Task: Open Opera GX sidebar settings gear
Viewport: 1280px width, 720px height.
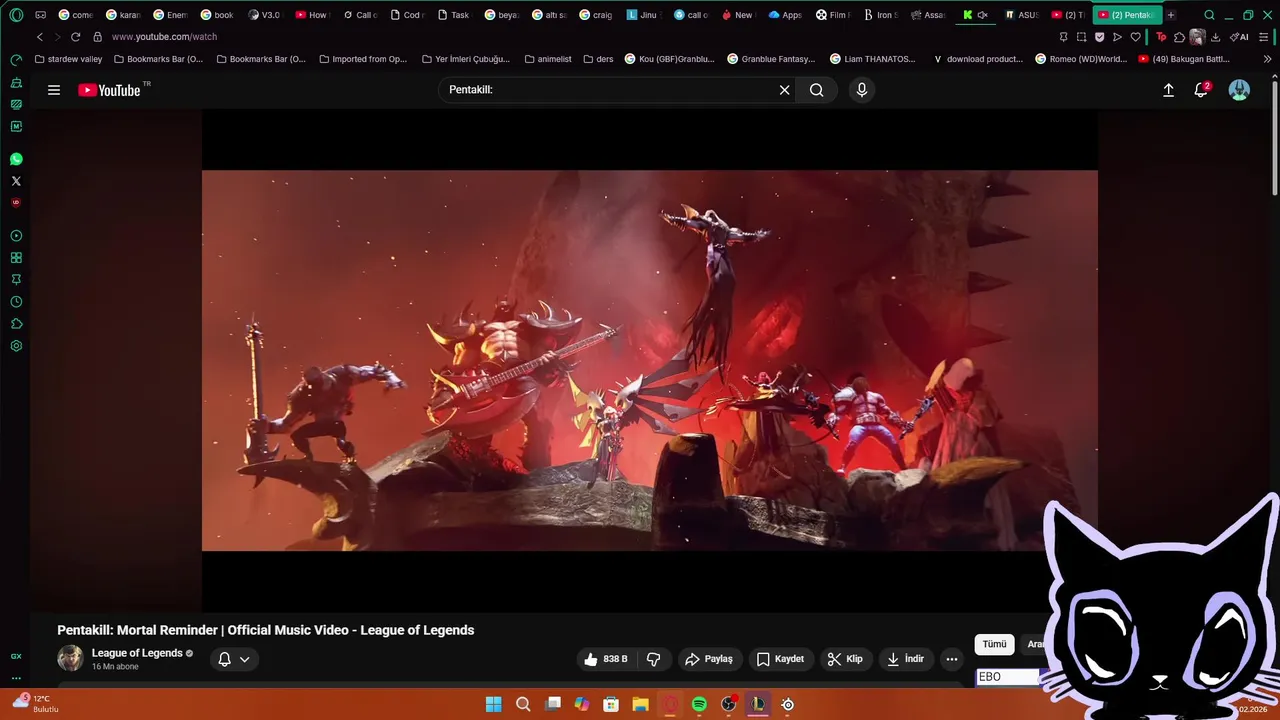Action: coord(16,346)
